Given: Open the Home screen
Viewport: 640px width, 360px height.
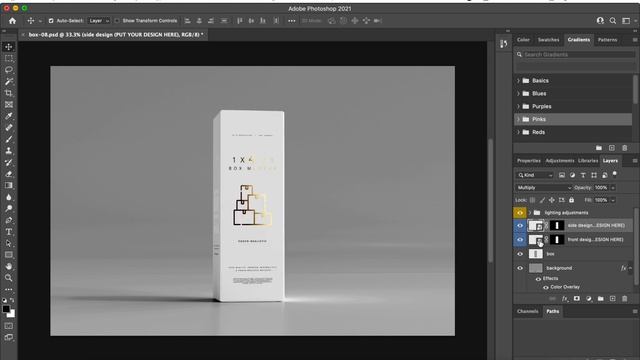Looking at the screenshot, I should click(x=12, y=20).
